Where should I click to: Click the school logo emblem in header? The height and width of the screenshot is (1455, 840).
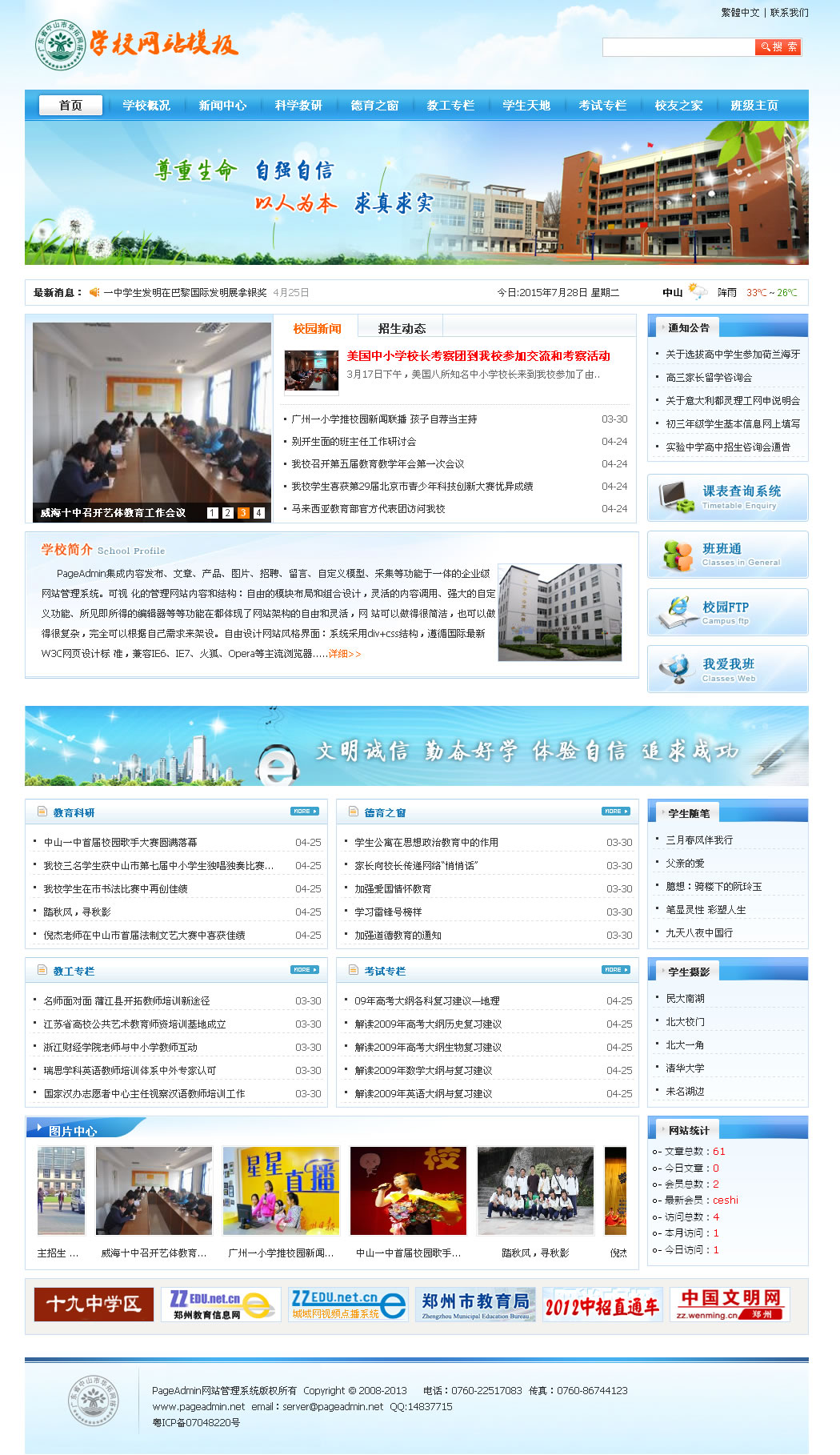[60, 45]
